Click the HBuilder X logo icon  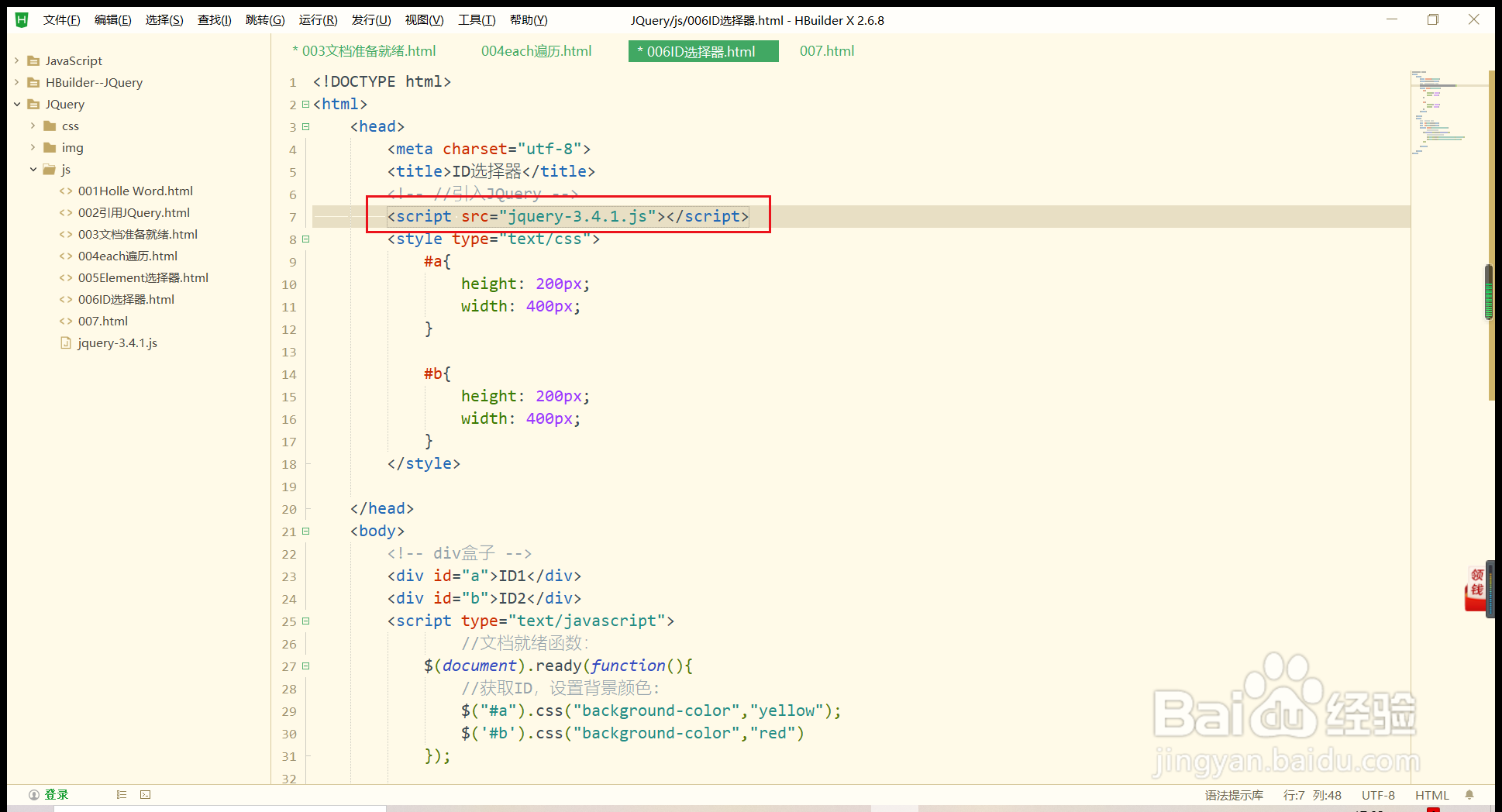[22, 20]
